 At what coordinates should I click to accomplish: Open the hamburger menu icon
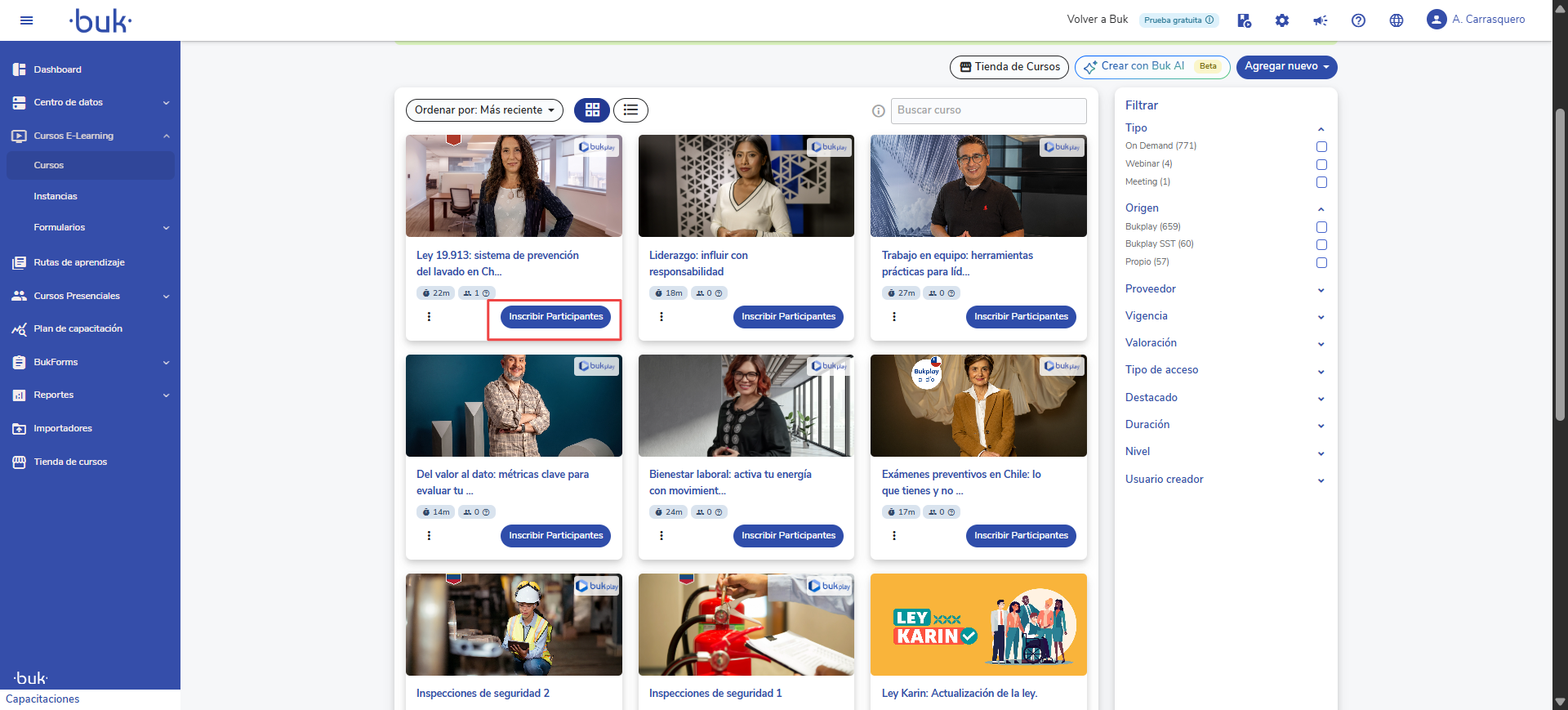(26, 20)
